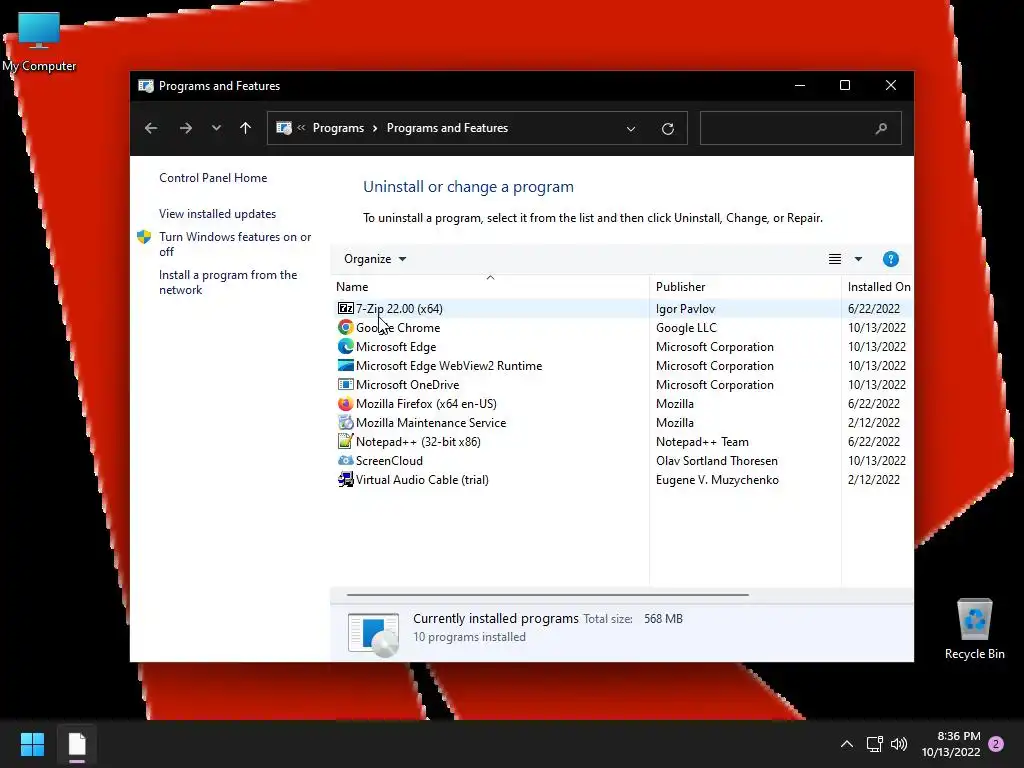Click the 7-Zip program icon
This screenshot has height=768, width=1024.
[x=345, y=308]
